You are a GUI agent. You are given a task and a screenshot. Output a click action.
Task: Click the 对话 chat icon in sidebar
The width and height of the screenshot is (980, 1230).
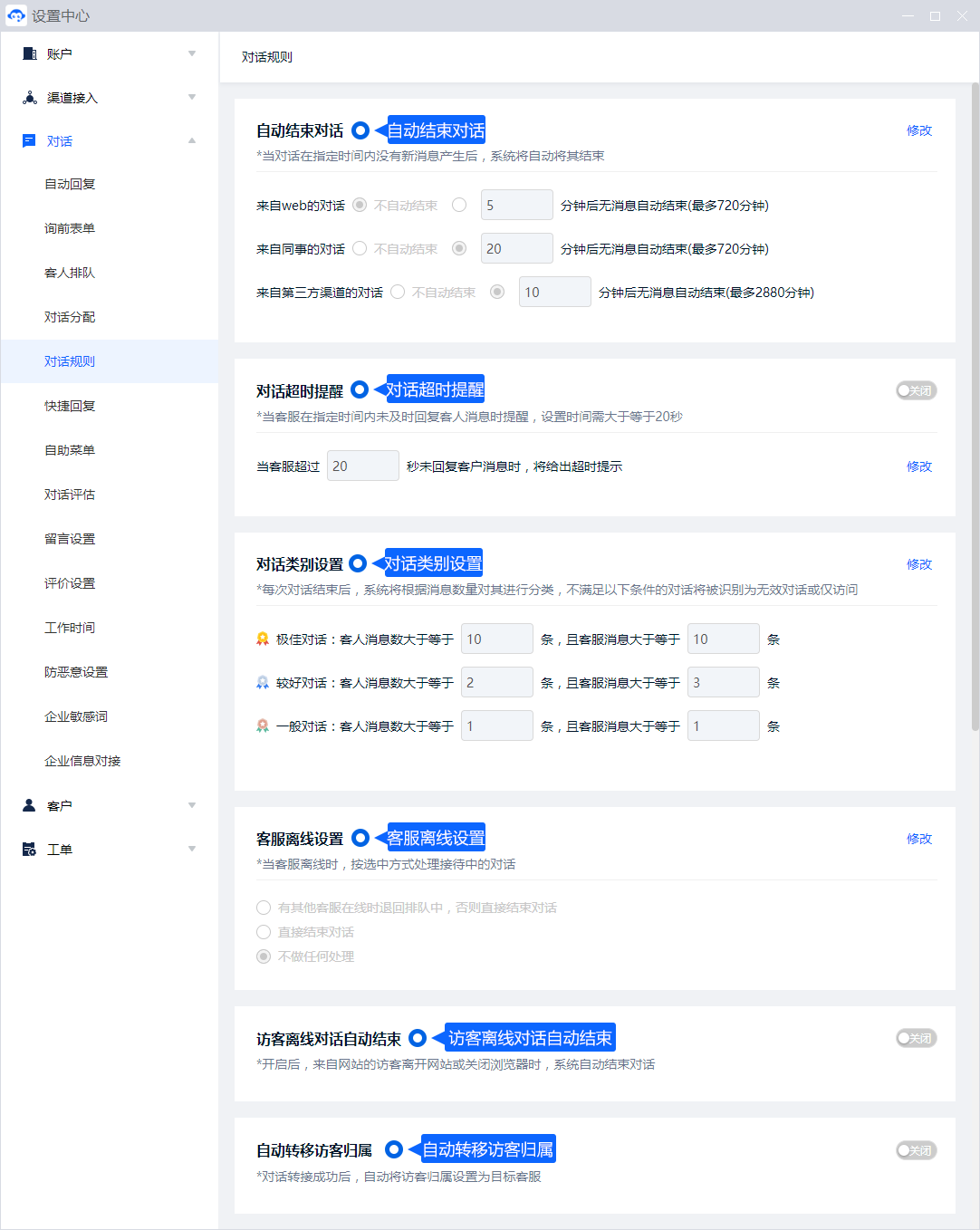coord(29,141)
